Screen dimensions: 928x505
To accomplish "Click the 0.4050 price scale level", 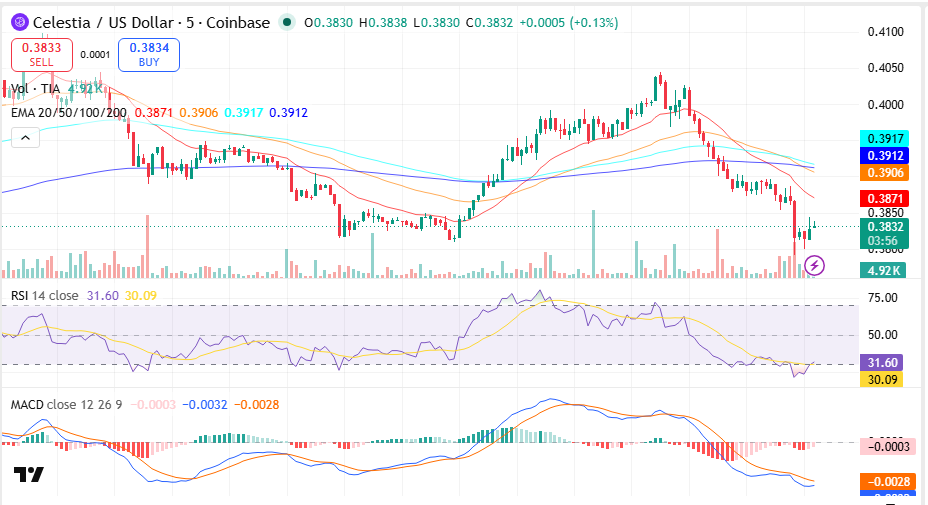I will tap(885, 68).
